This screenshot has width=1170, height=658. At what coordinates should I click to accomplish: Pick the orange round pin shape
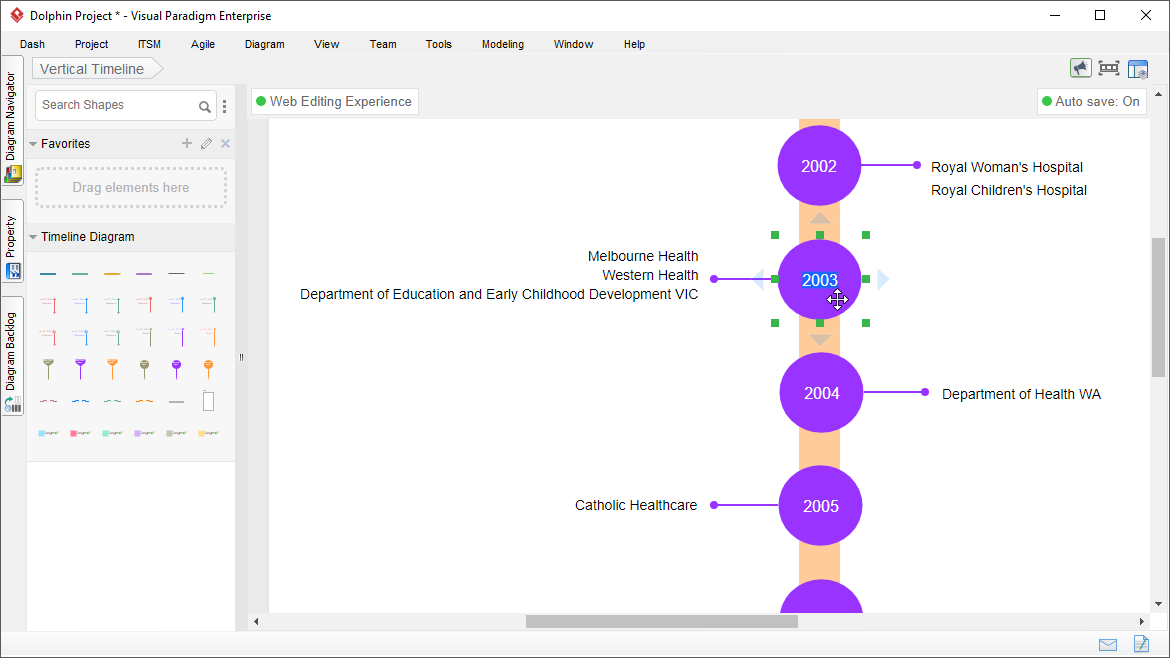pos(208,369)
